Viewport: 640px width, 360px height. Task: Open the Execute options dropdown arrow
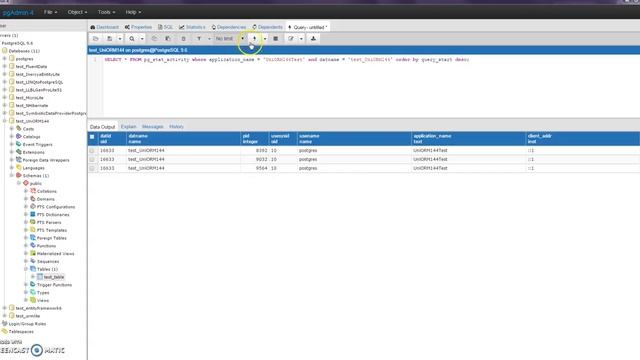pos(264,39)
